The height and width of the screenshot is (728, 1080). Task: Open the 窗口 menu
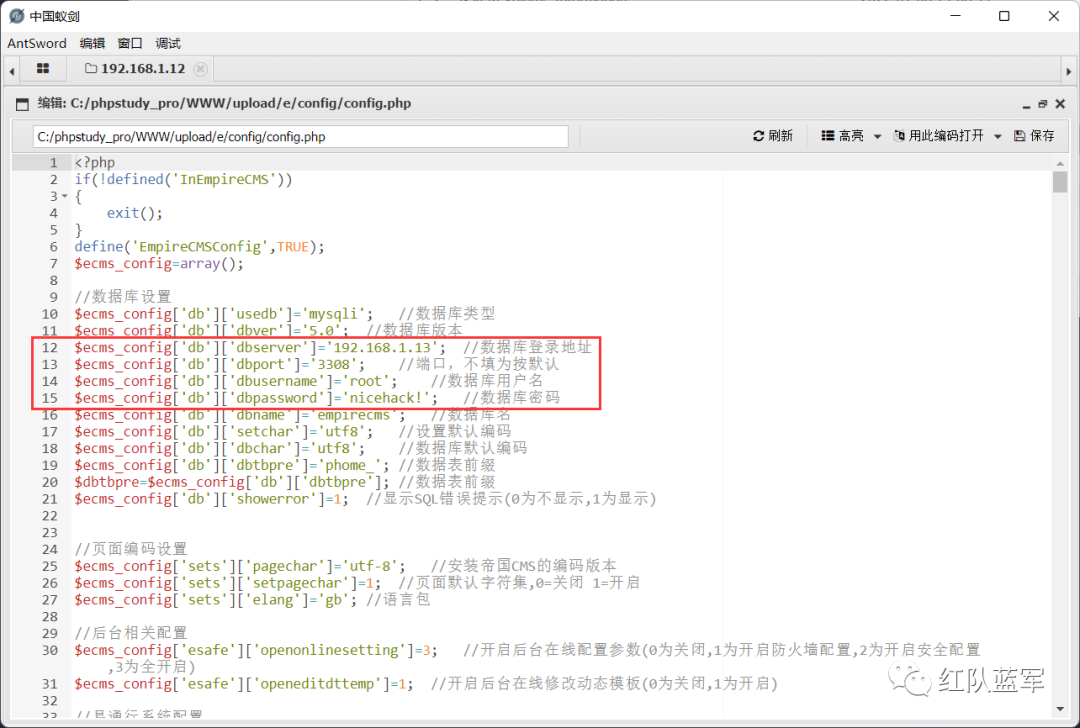pyautogui.click(x=129, y=43)
